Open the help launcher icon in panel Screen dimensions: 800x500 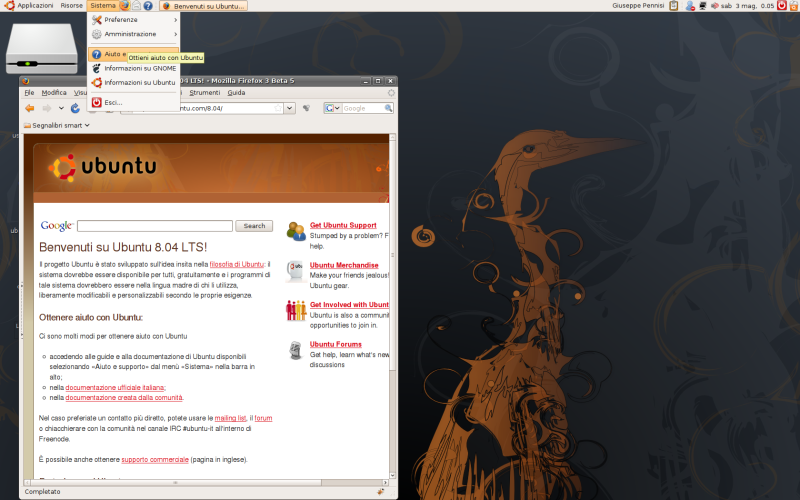click(148, 6)
